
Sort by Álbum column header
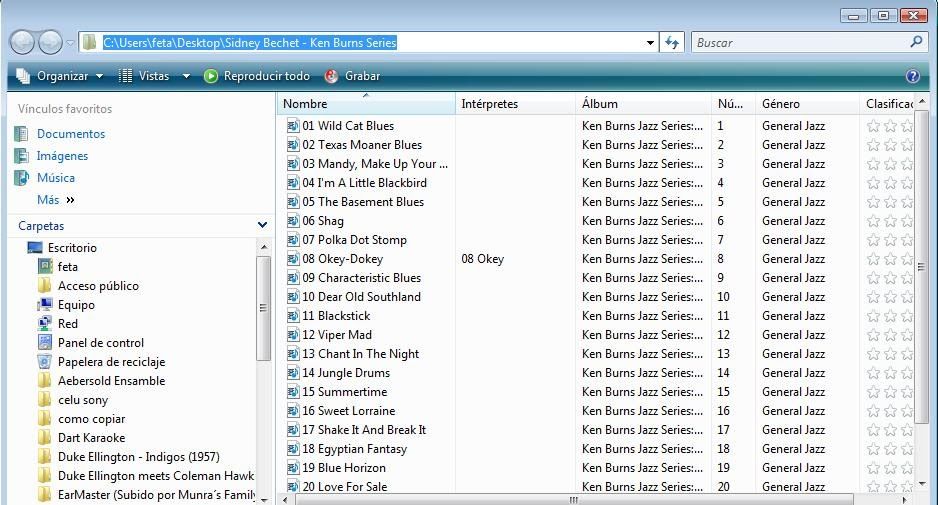click(x=644, y=104)
